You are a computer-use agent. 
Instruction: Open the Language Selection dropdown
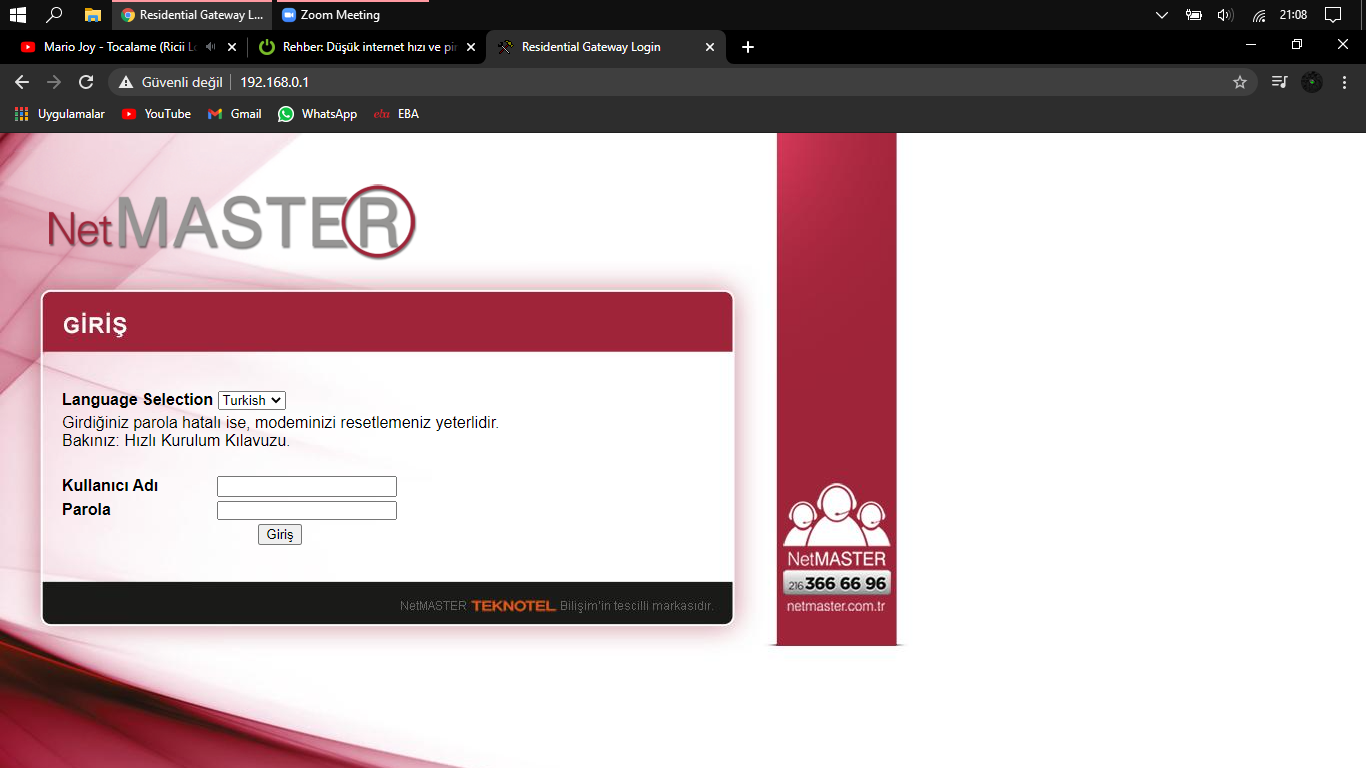coord(252,400)
